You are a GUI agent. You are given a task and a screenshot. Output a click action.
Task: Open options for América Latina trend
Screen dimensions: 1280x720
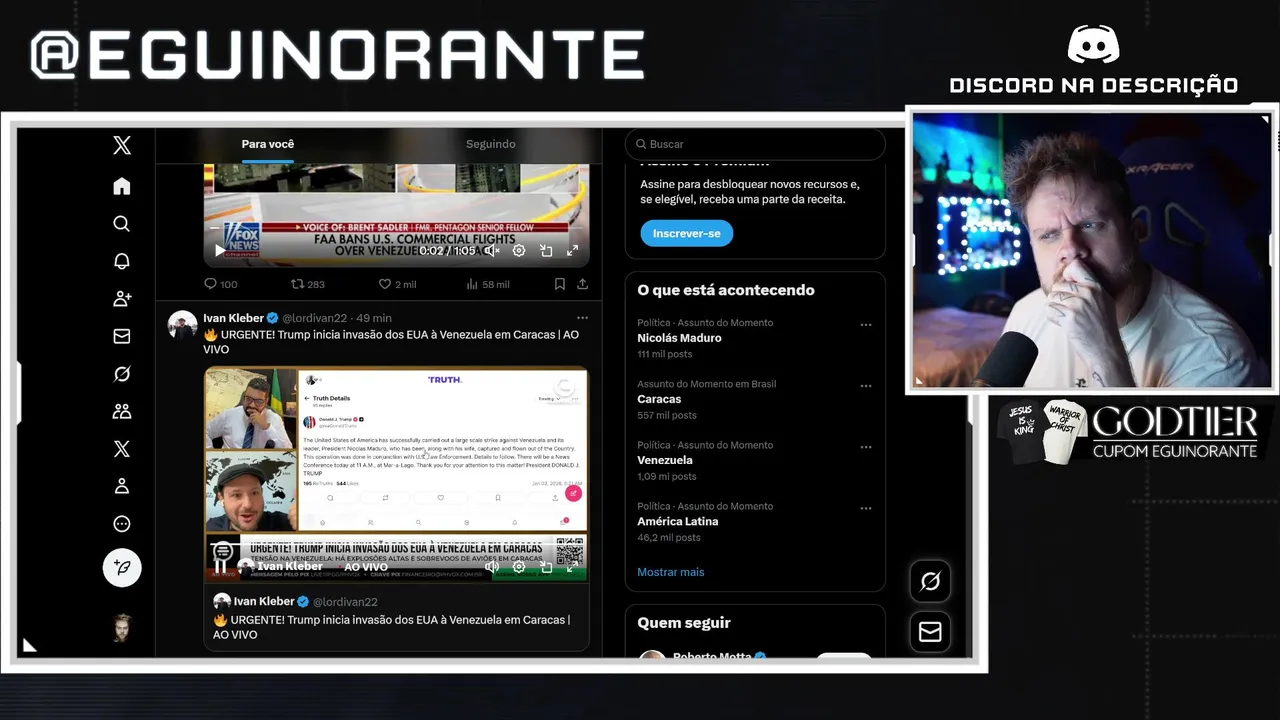[866, 508]
